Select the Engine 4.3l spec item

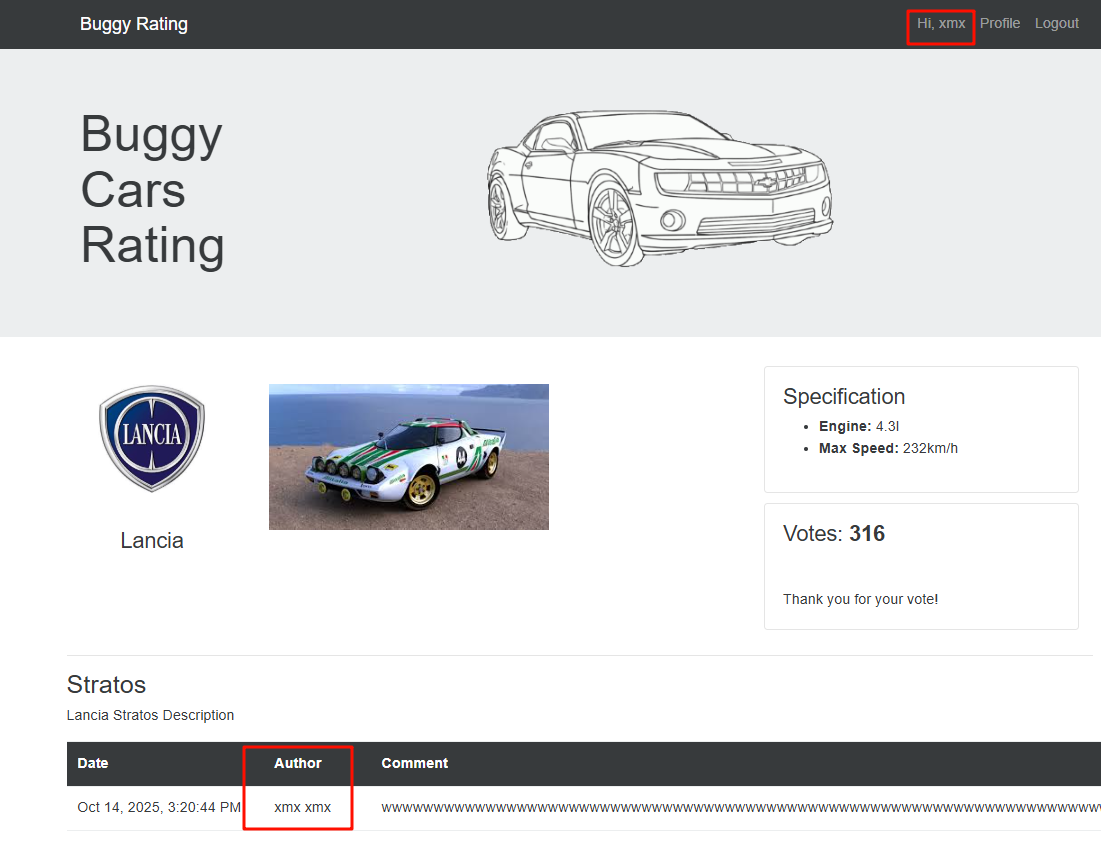[x=859, y=426]
